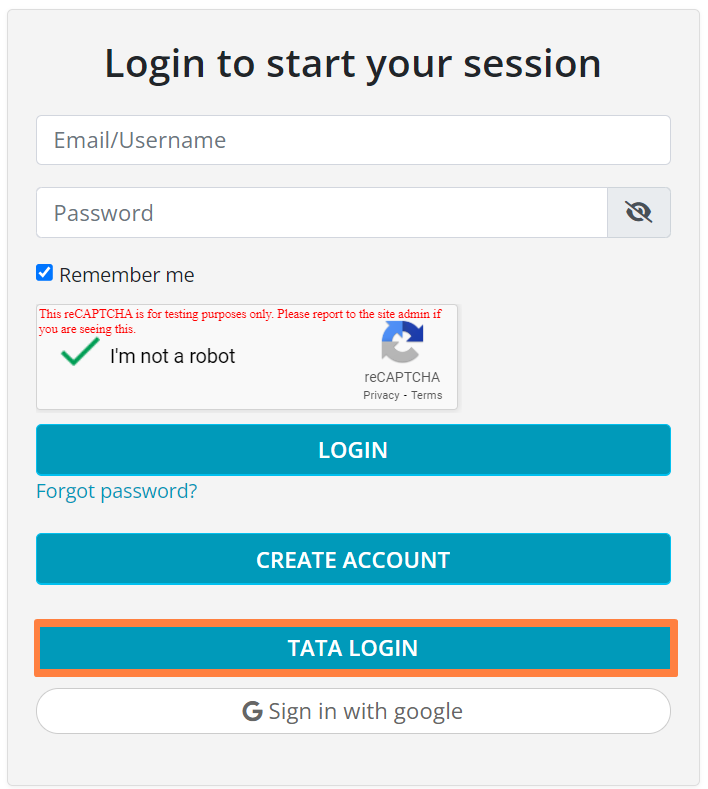Click blank panel area below Google button
This screenshot has height=789, width=708.
[353, 762]
